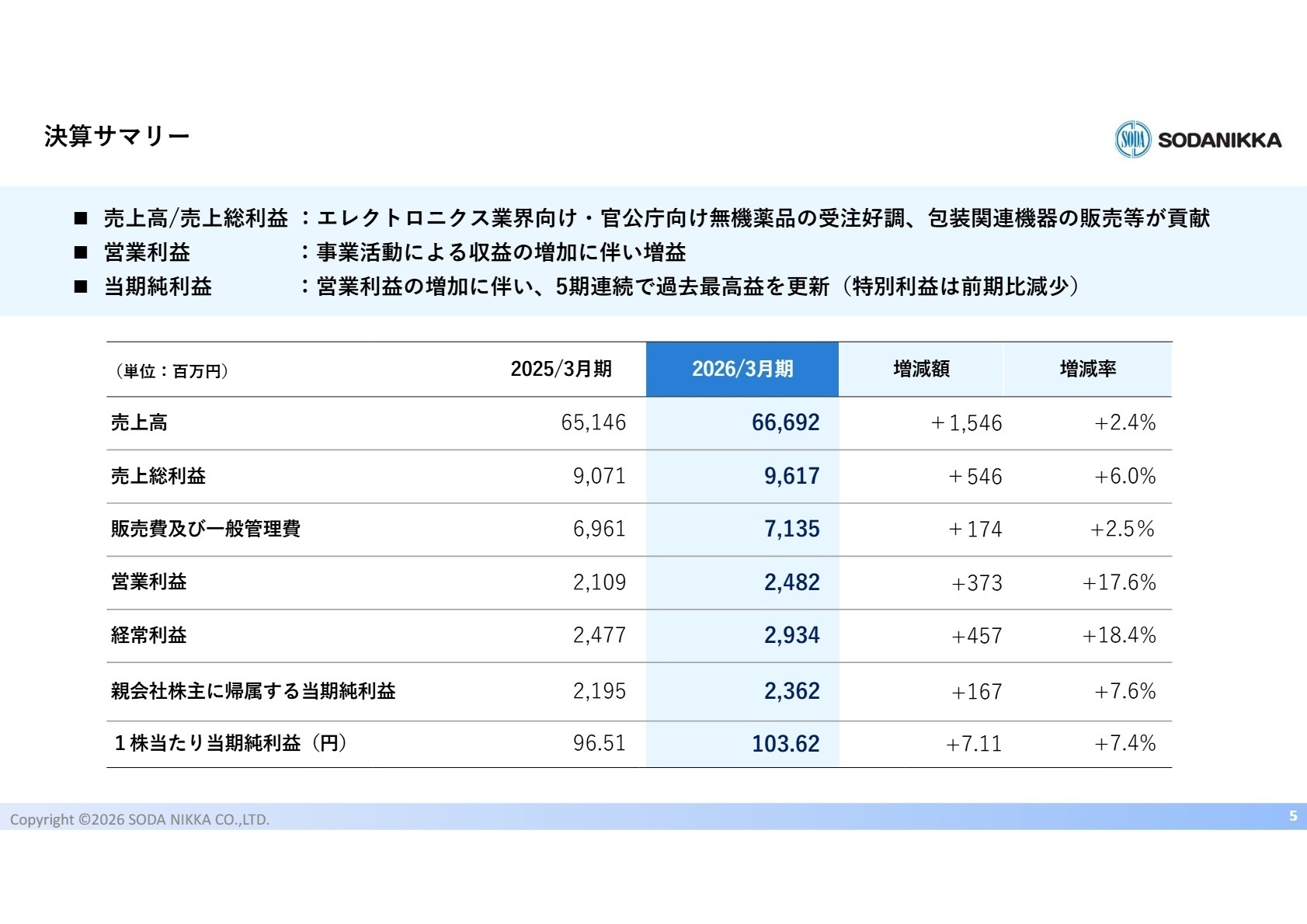The width and height of the screenshot is (1307, 924).
Task: Click the 売上高 row label
Action: pyautogui.click(x=139, y=422)
